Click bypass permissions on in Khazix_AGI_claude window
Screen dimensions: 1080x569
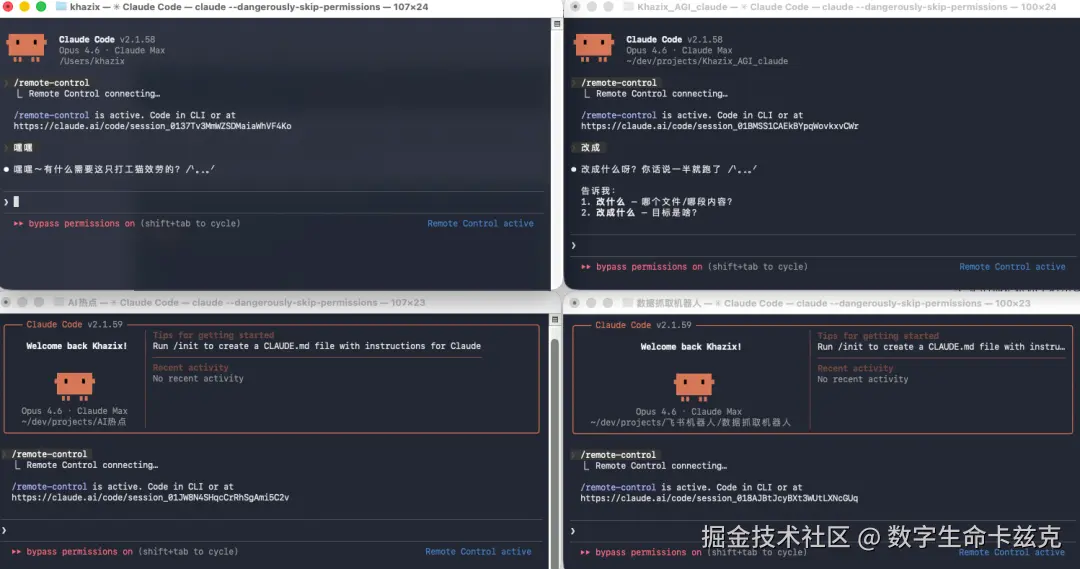click(649, 267)
